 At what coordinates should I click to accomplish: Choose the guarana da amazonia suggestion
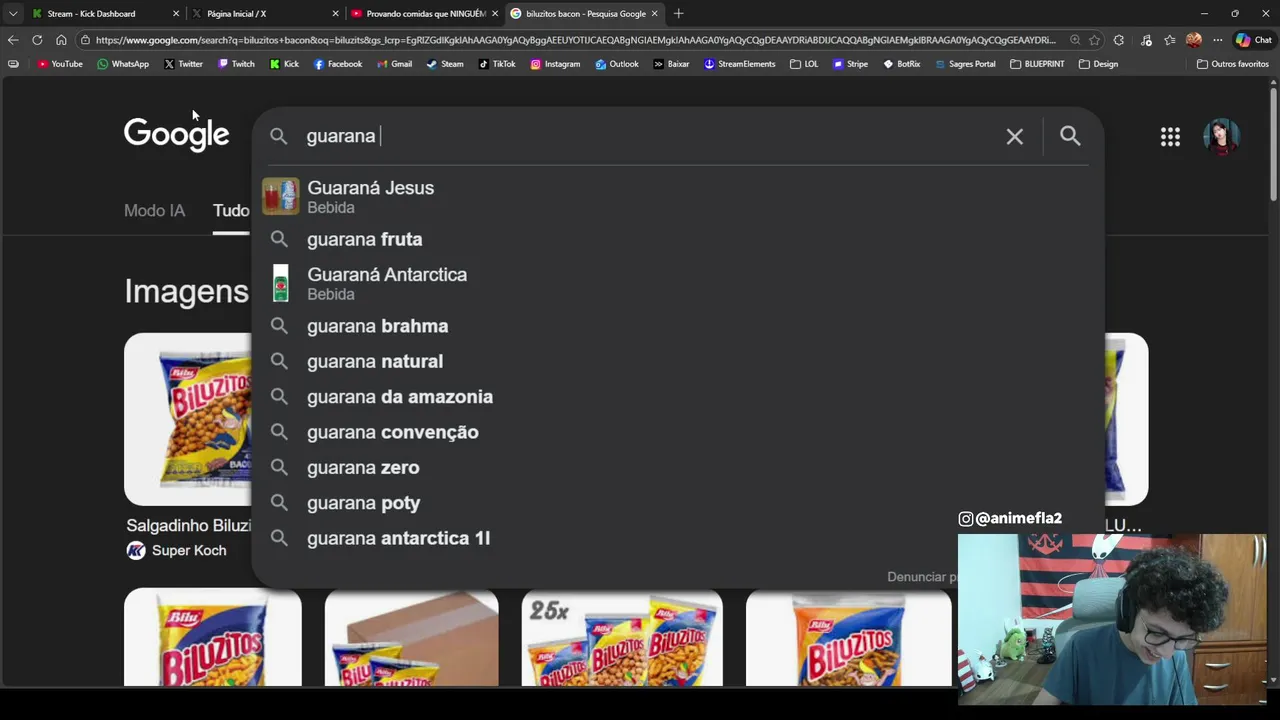(676, 397)
